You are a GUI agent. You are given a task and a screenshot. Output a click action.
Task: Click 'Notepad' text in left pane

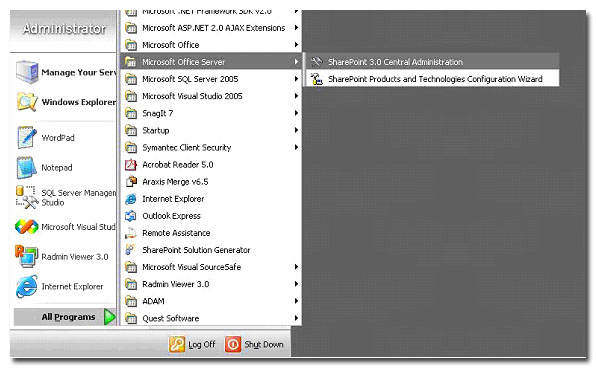[57, 168]
